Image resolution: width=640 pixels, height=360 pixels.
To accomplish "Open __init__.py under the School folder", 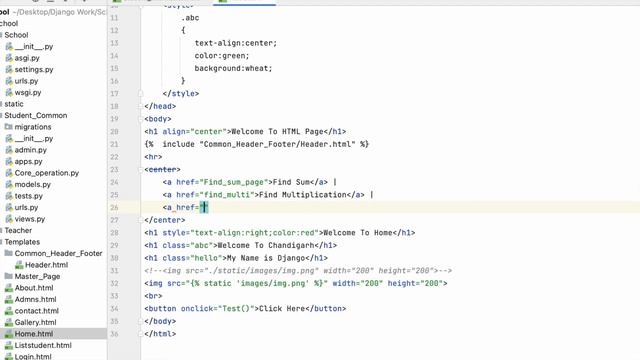I will pyautogui.click(x=34, y=47).
